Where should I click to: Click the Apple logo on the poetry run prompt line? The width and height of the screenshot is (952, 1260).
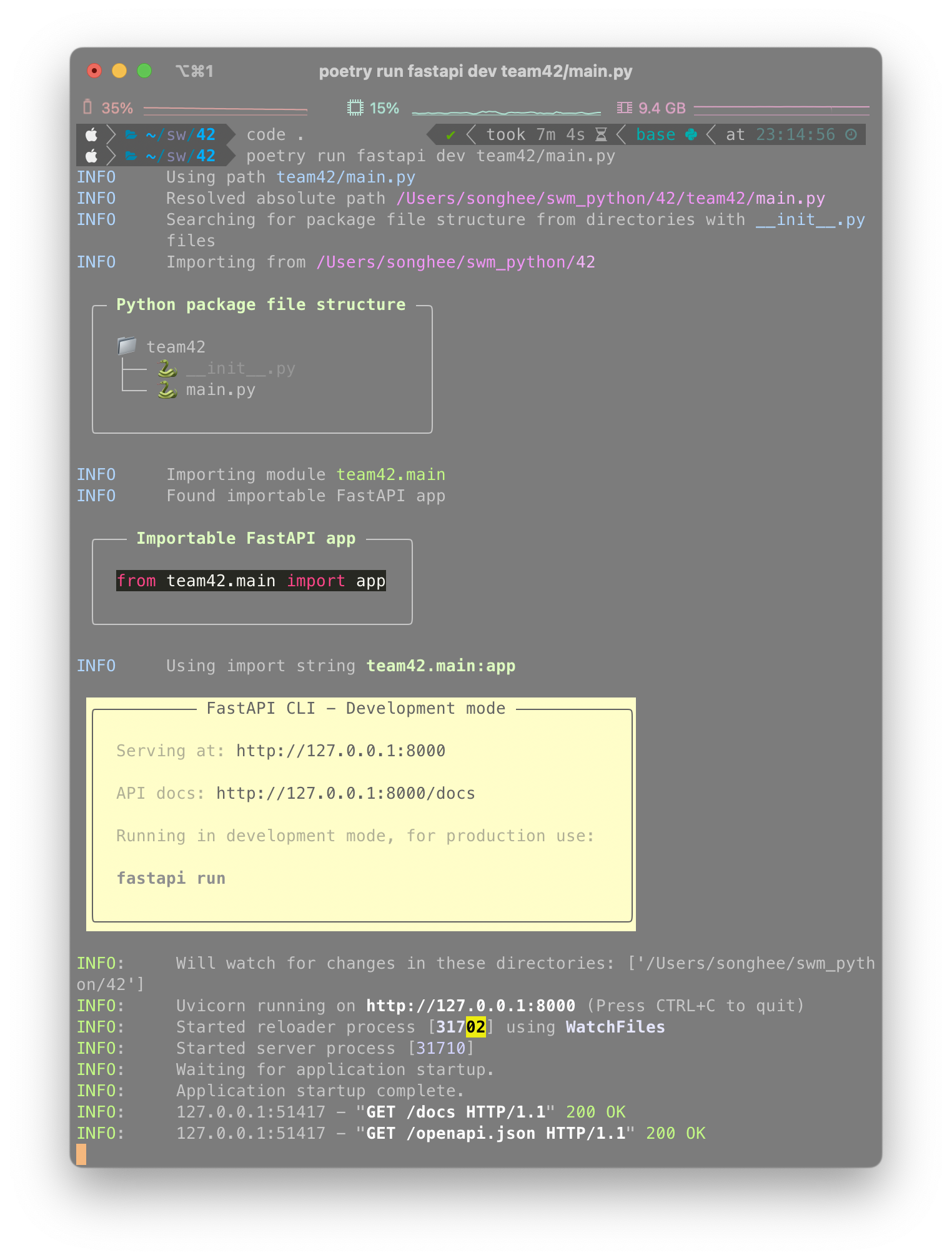tap(92, 156)
